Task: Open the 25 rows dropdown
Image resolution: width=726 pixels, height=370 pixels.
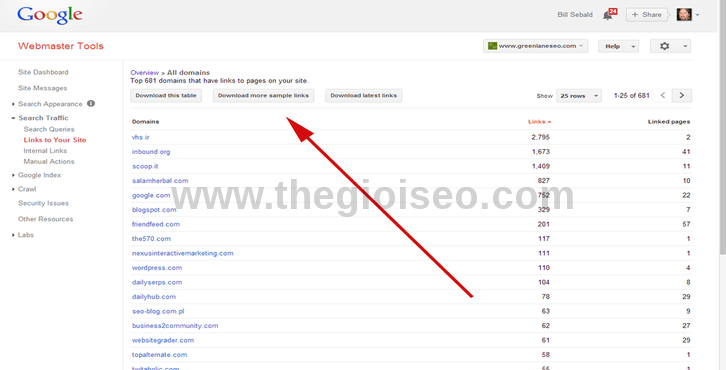Action: pos(579,96)
